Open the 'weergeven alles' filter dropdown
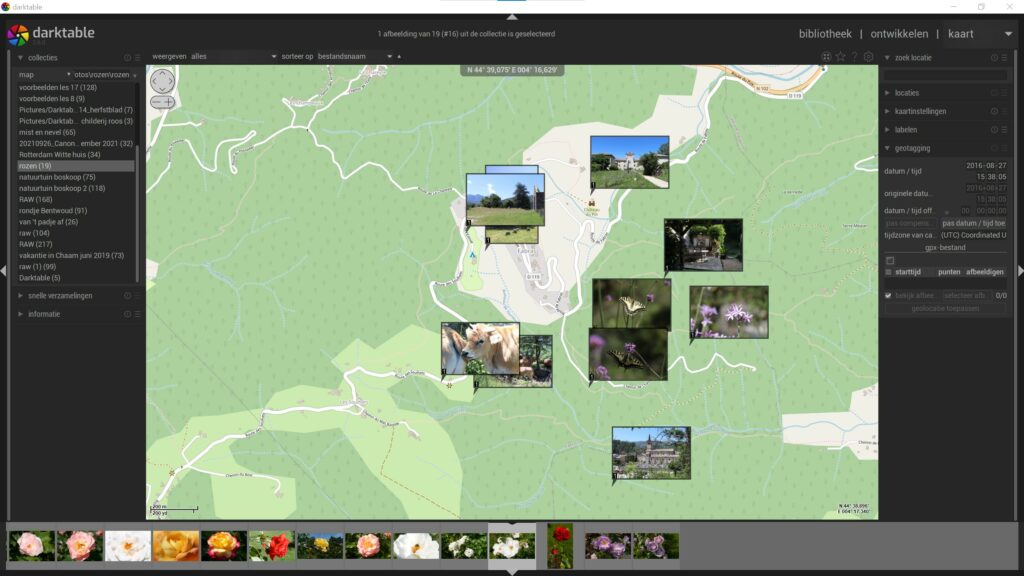 click(x=233, y=57)
